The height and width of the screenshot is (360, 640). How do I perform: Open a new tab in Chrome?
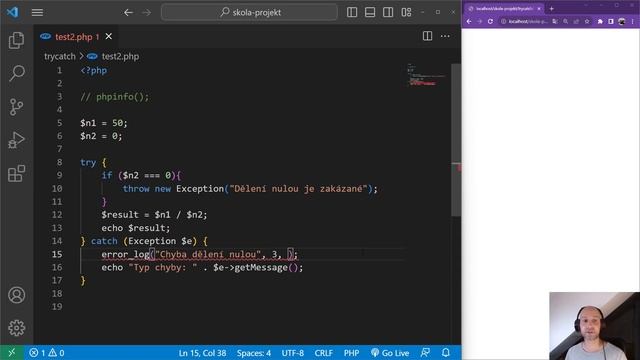pyautogui.click(x=551, y=8)
